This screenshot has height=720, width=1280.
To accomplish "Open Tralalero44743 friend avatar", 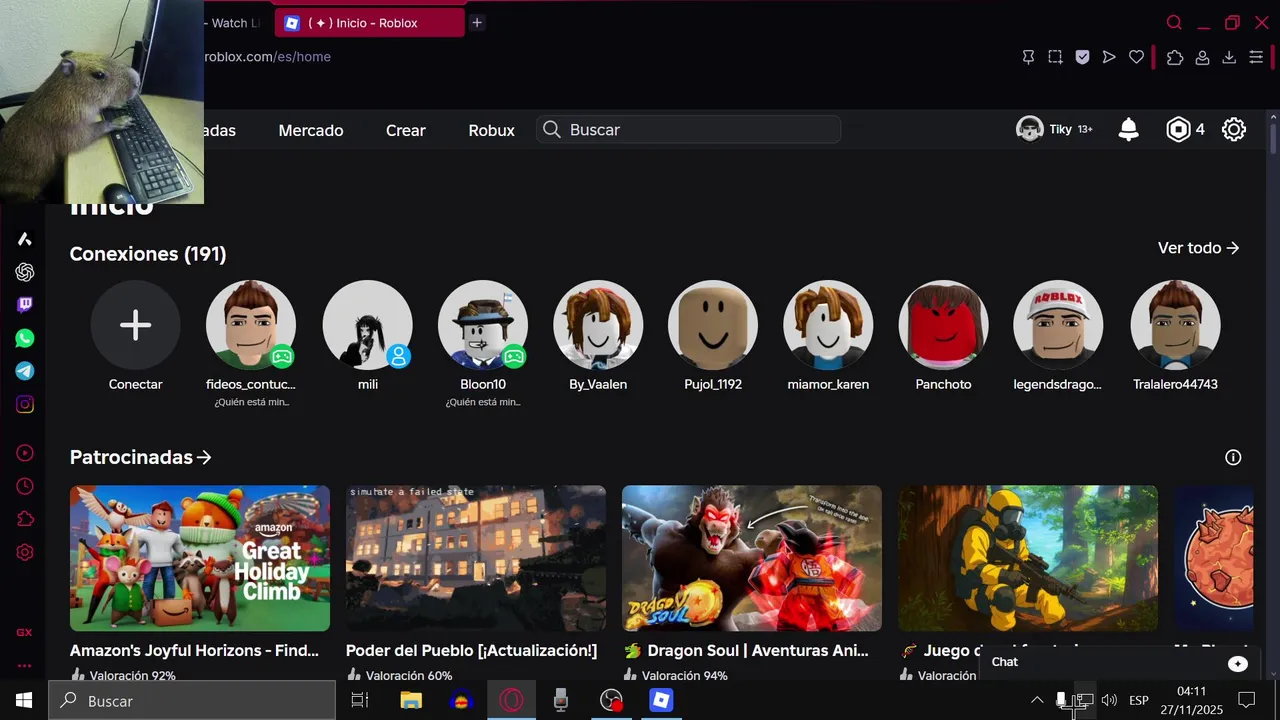I will point(1175,325).
